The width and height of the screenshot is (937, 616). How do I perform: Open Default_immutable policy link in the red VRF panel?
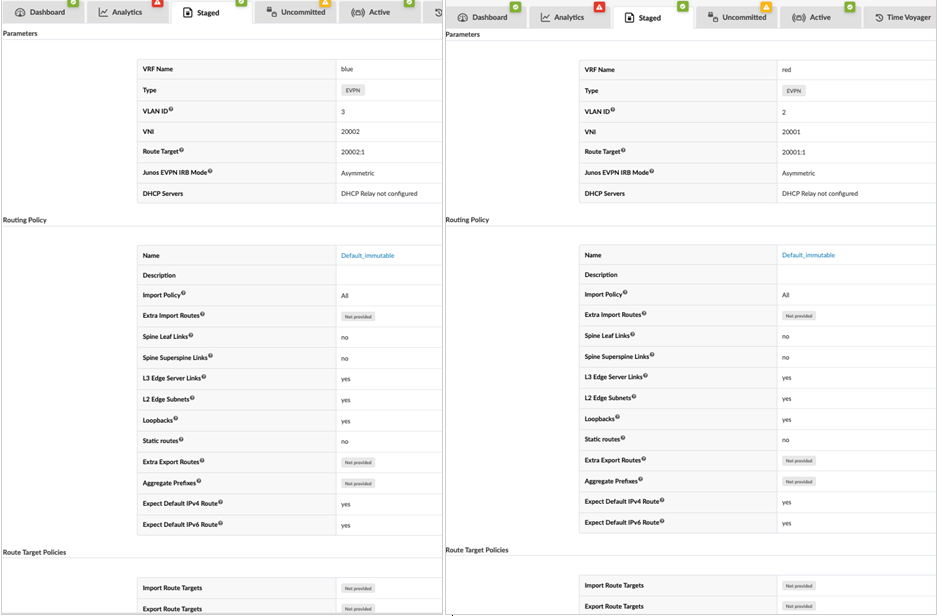pyautogui.click(x=808, y=255)
